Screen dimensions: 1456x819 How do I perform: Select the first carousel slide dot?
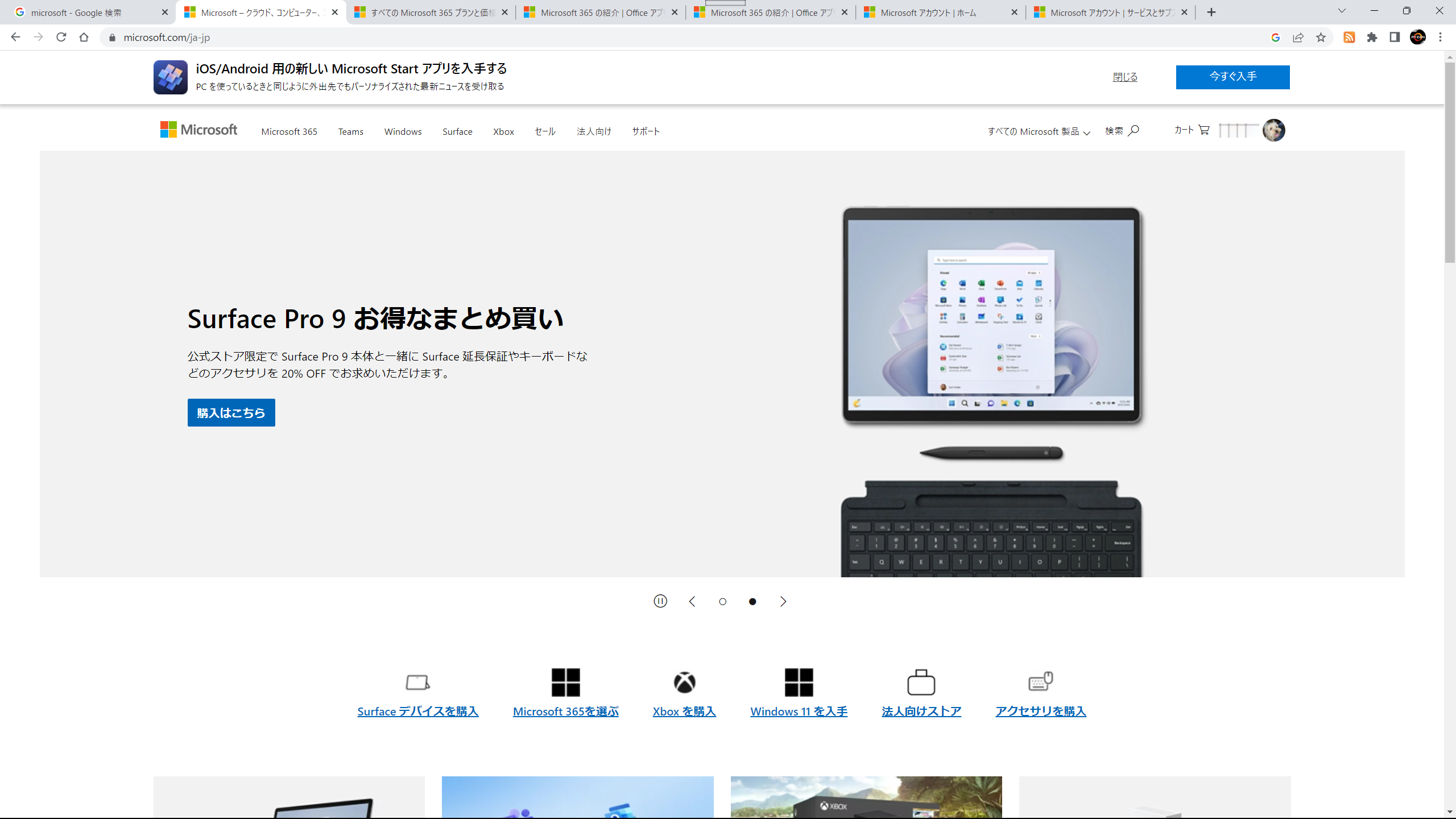pyautogui.click(x=722, y=601)
